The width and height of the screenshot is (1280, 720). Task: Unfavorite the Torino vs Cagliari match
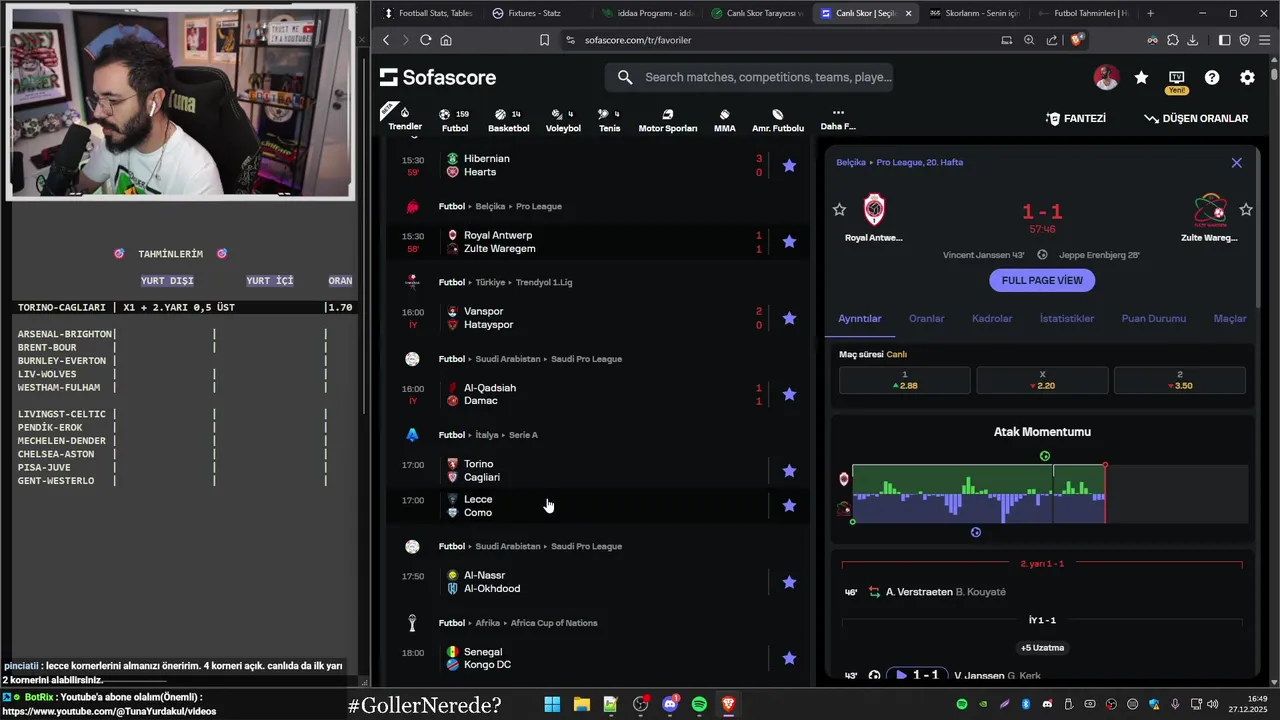coord(789,470)
